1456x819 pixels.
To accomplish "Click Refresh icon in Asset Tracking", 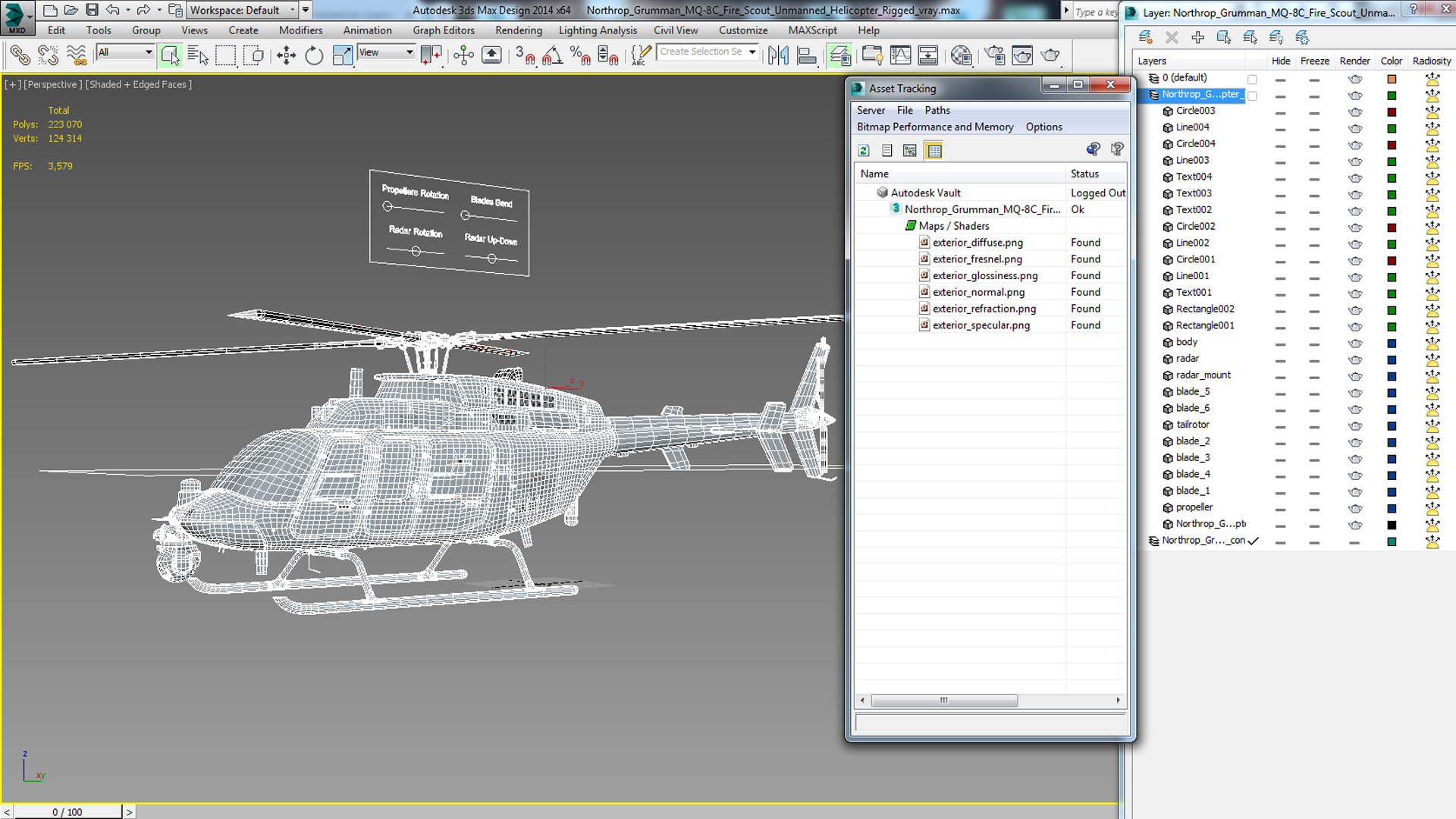I will (864, 150).
